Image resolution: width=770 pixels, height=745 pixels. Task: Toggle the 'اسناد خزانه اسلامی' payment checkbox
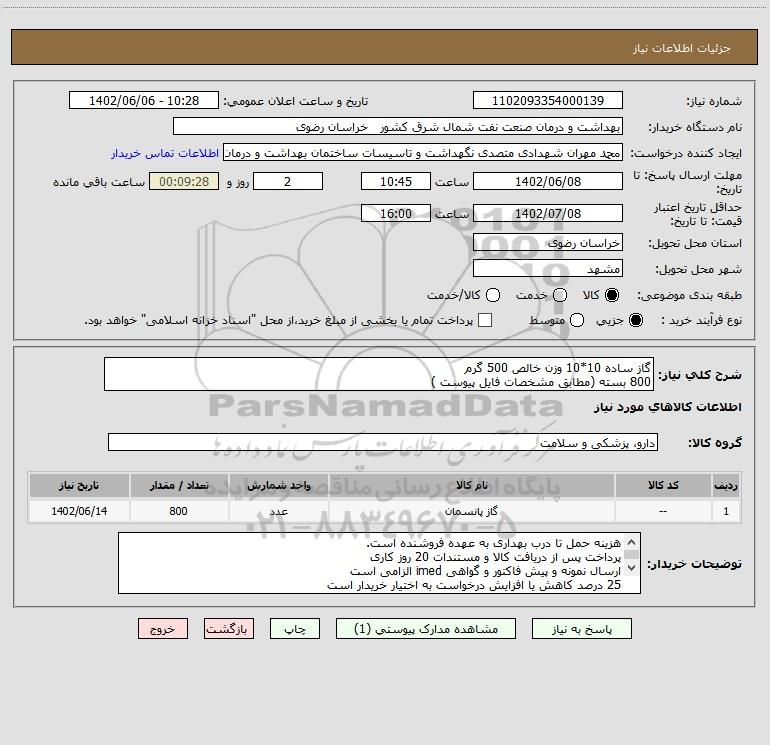coord(485,320)
